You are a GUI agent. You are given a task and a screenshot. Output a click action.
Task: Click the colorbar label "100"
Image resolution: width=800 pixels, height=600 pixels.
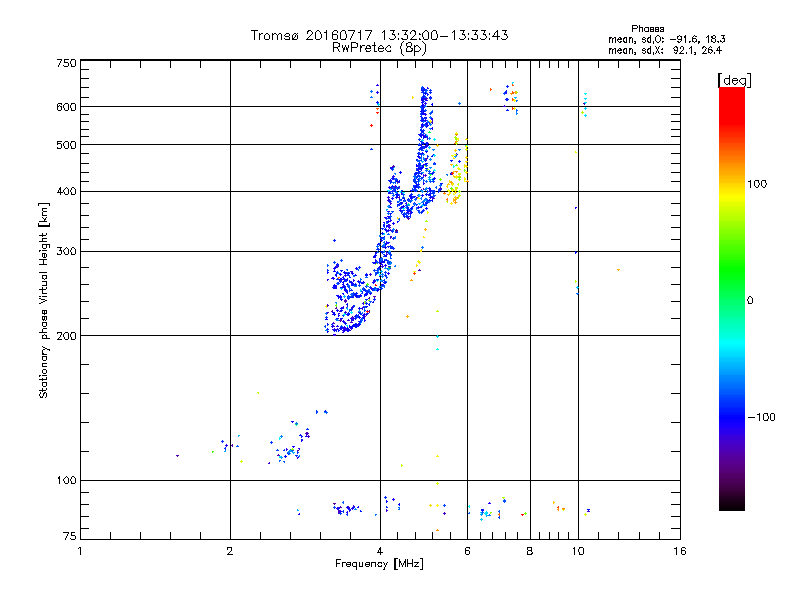click(x=757, y=184)
